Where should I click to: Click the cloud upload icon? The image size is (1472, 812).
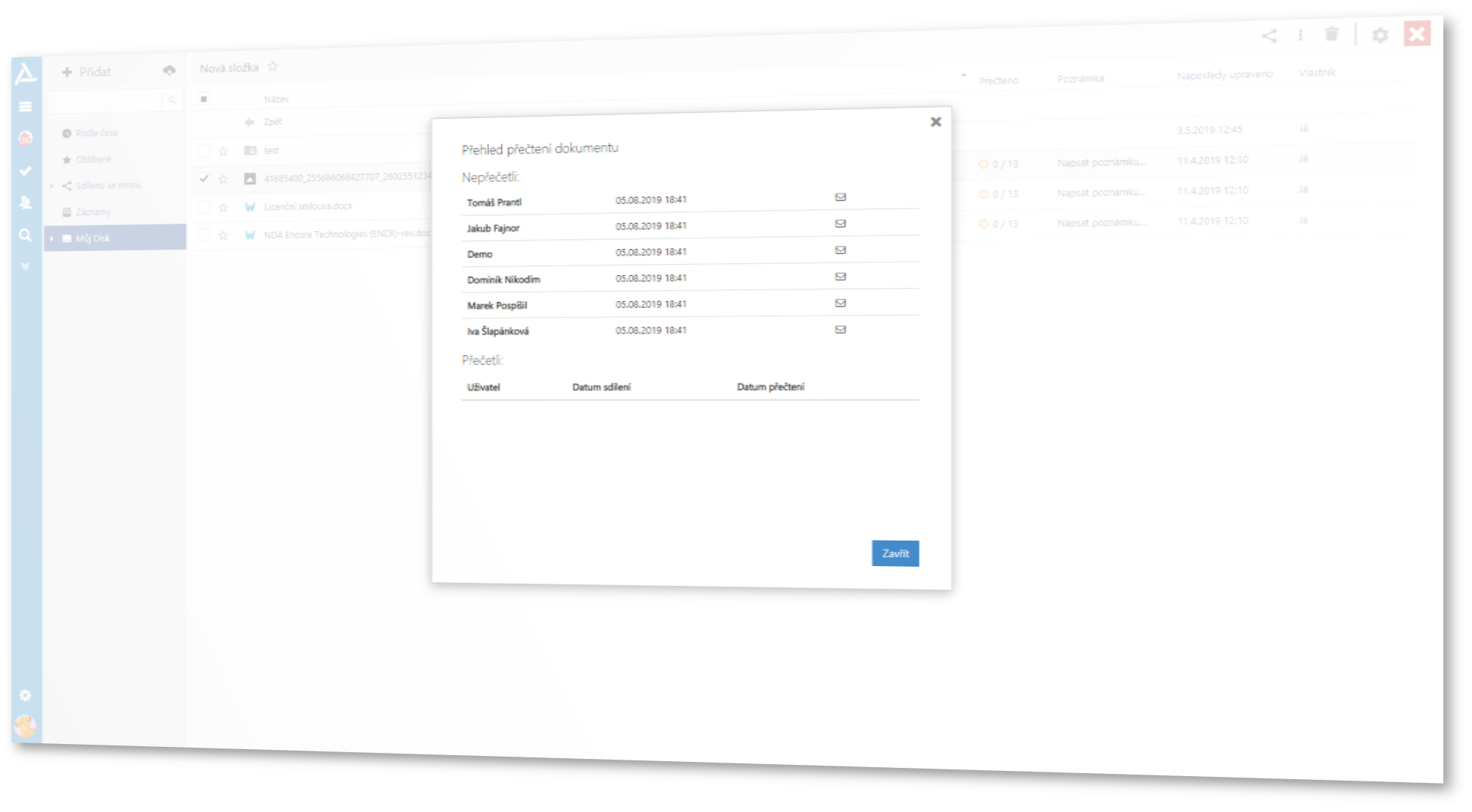point(170,70)
